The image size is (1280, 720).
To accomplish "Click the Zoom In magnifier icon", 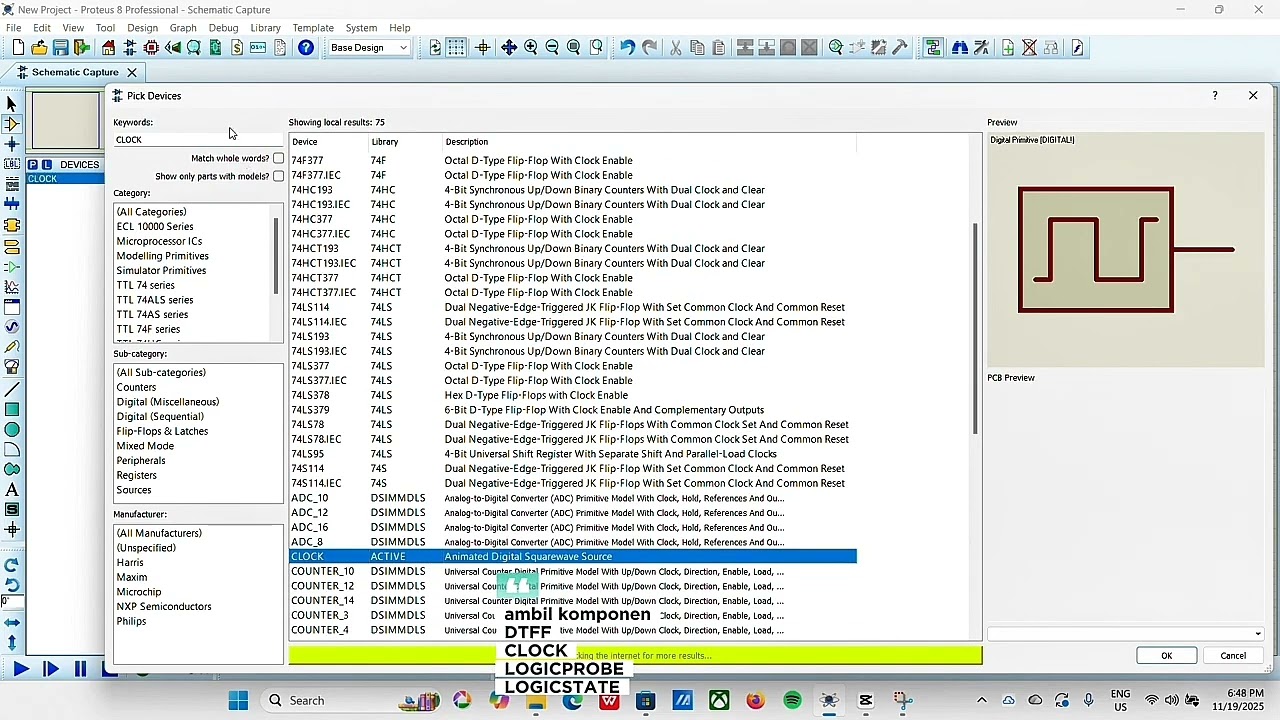I will coord(530,48).
